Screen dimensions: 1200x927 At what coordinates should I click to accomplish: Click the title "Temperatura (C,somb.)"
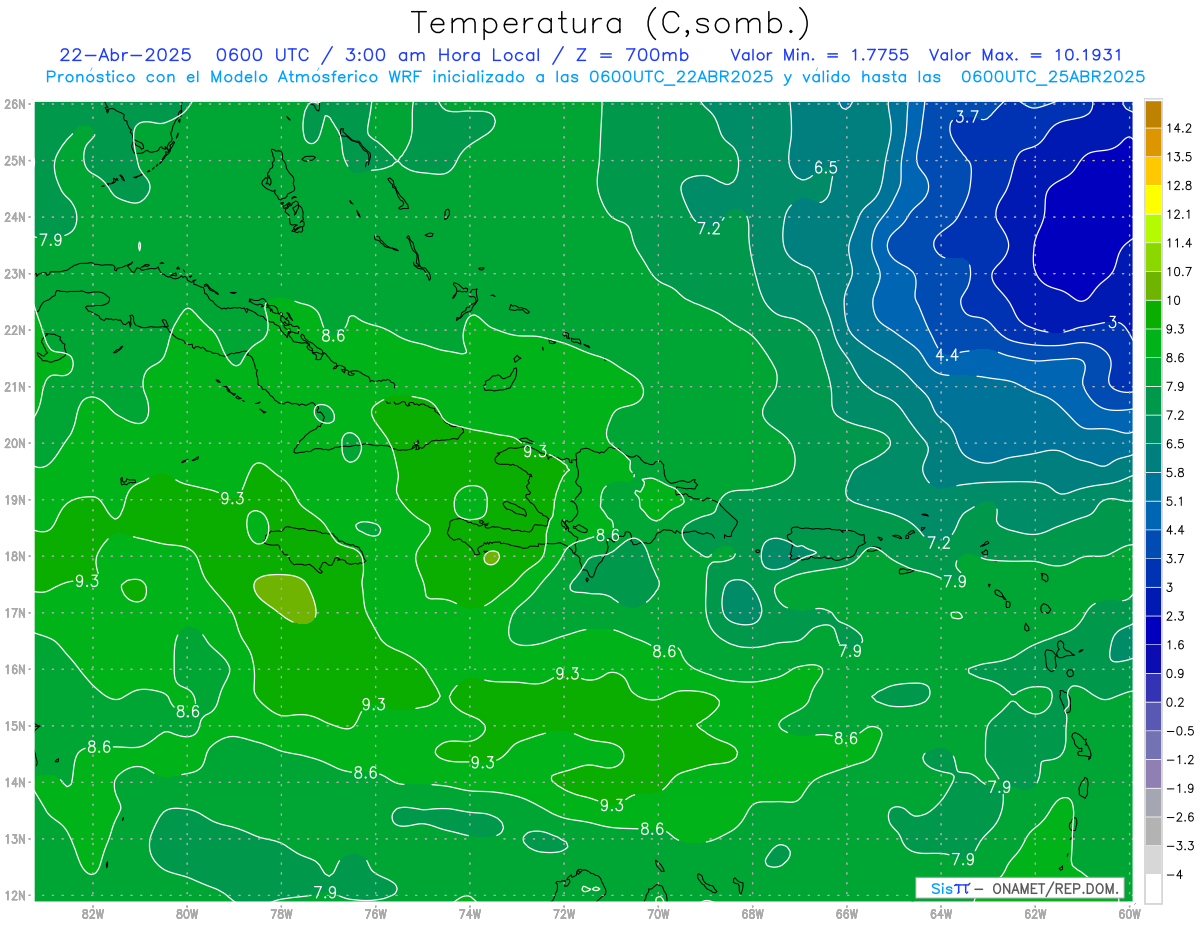[x=611, y=22]
